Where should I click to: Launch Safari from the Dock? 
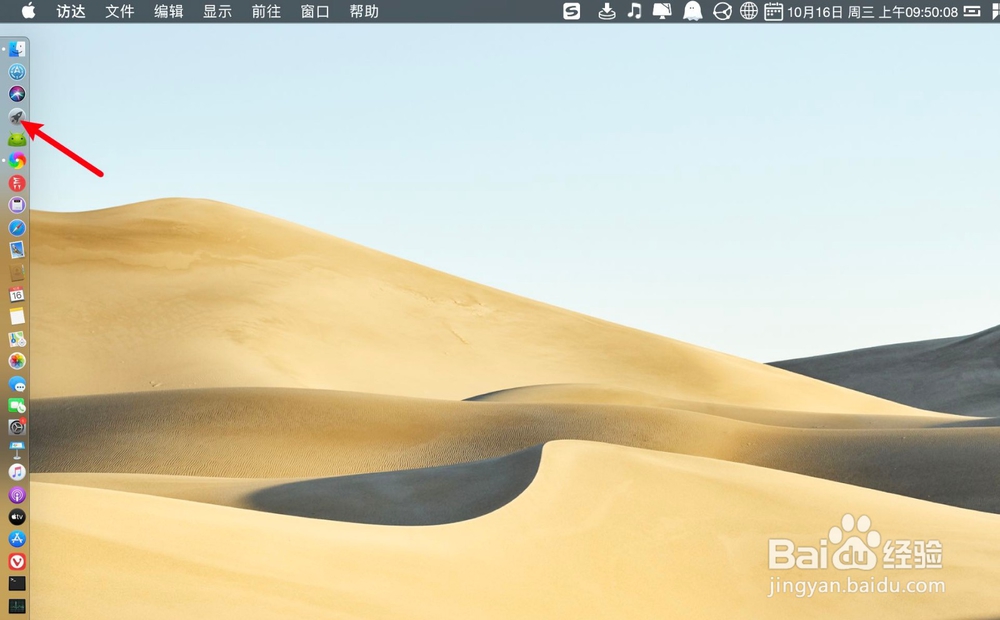(x=17, y=228)
